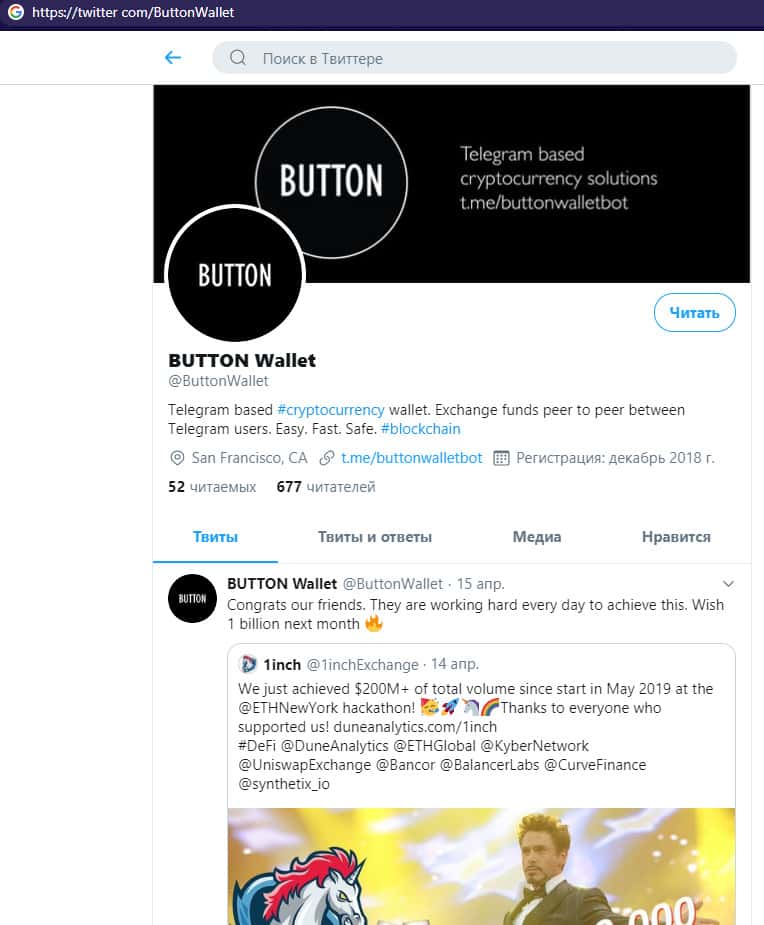This screenshot has height=925, width=764.
Task: Select the Медиа tab
Action: pyautogui.click(x=537, y=537)
